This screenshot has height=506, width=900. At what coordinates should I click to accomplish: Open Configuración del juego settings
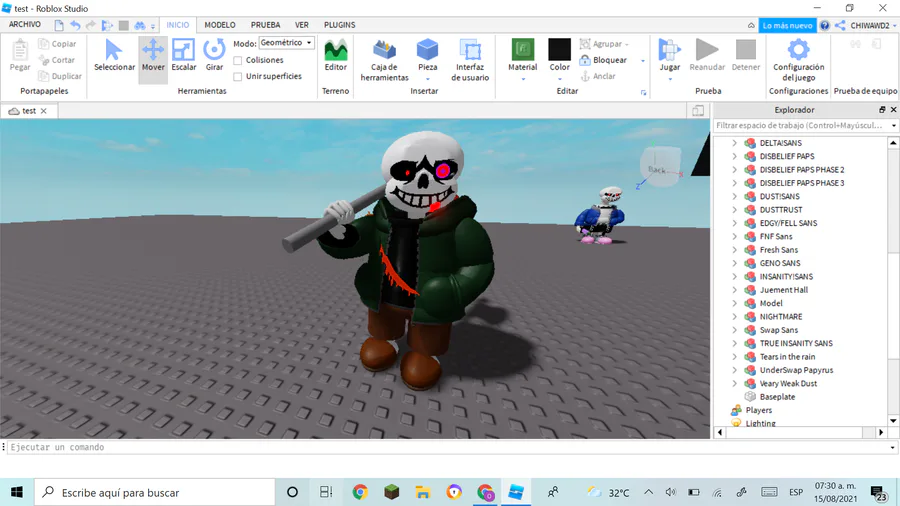pyautogui.click(x=798, y=60)
